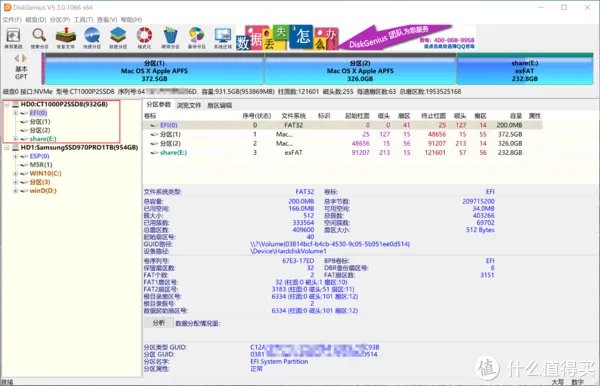Open the 硬盘(D) Disk menu
This screenshot has width=600, height=386.
pos(36,20)
